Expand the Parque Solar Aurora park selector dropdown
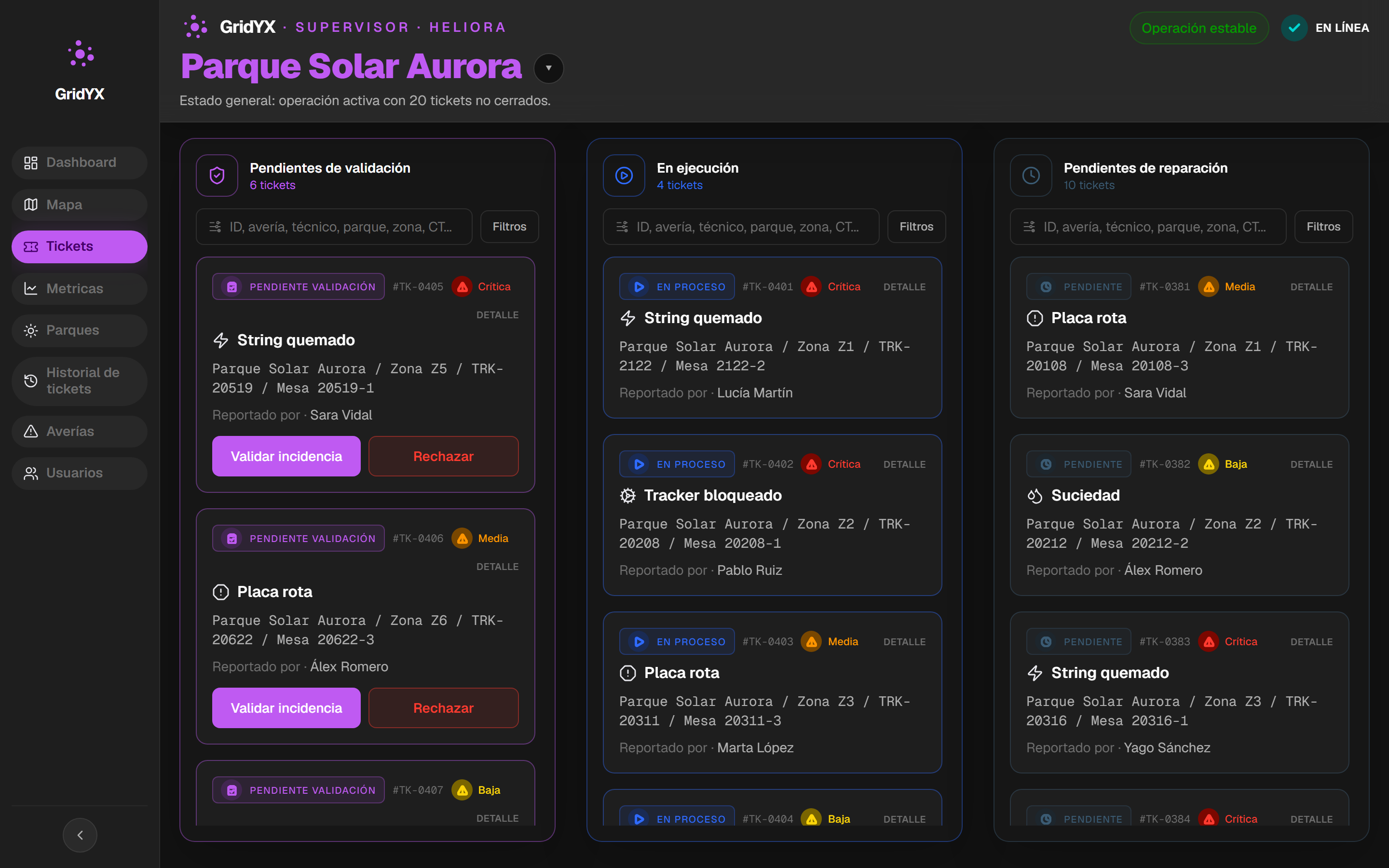Viewport: 1389px width, 868px height. [x=549, y=68]
